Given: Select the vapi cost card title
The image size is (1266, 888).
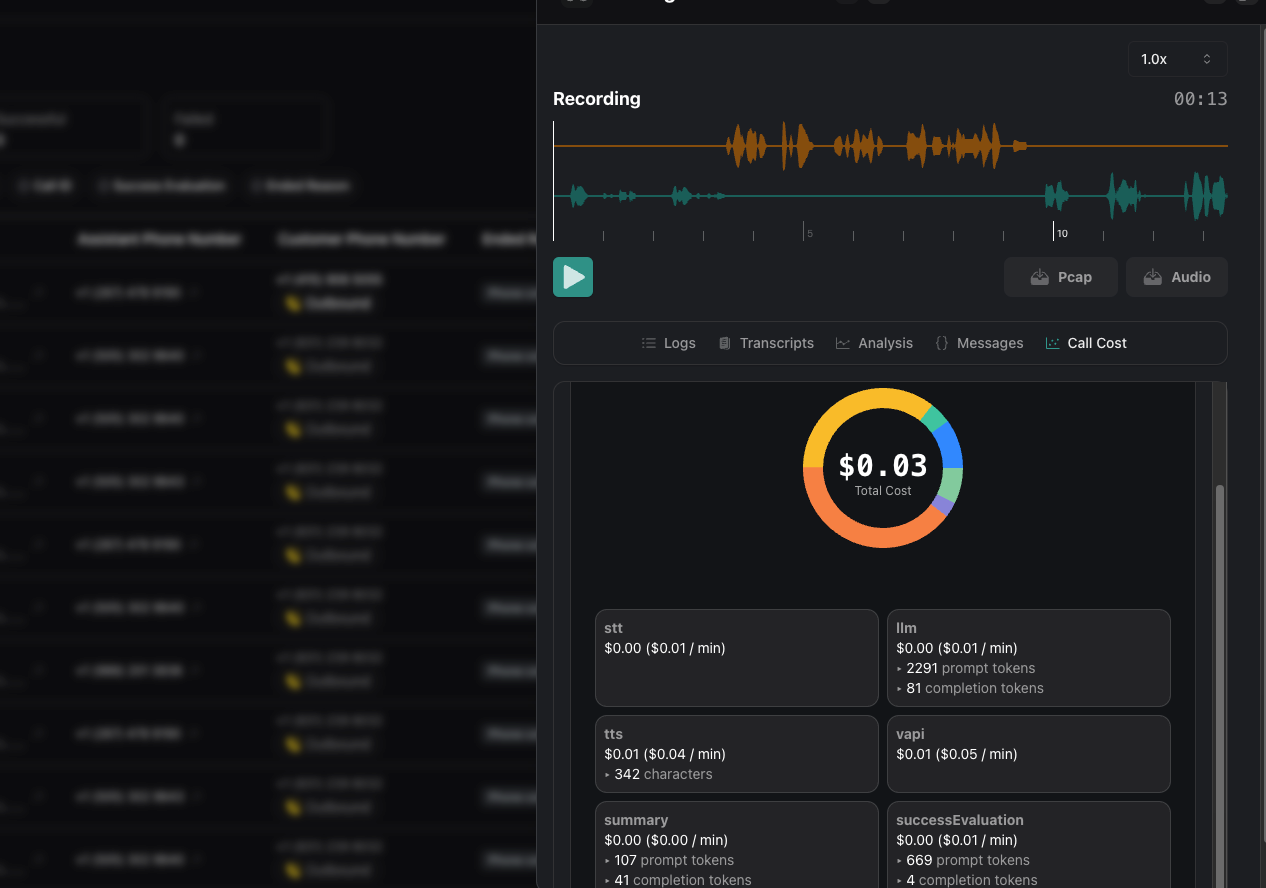Looking at the screenshot, I should pos(910,734).
